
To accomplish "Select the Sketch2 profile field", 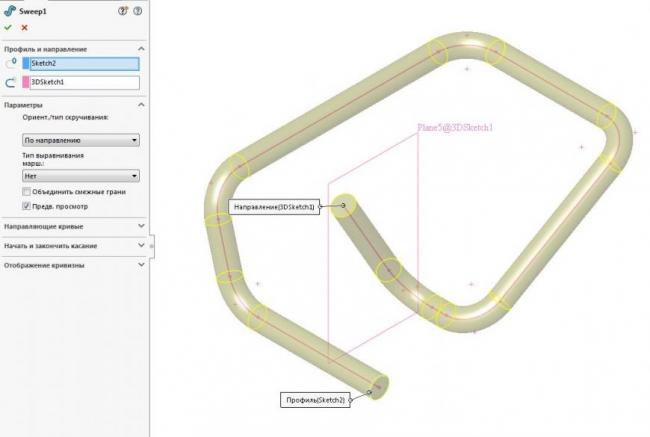I will pyautogui.click(x=85, y=63).
